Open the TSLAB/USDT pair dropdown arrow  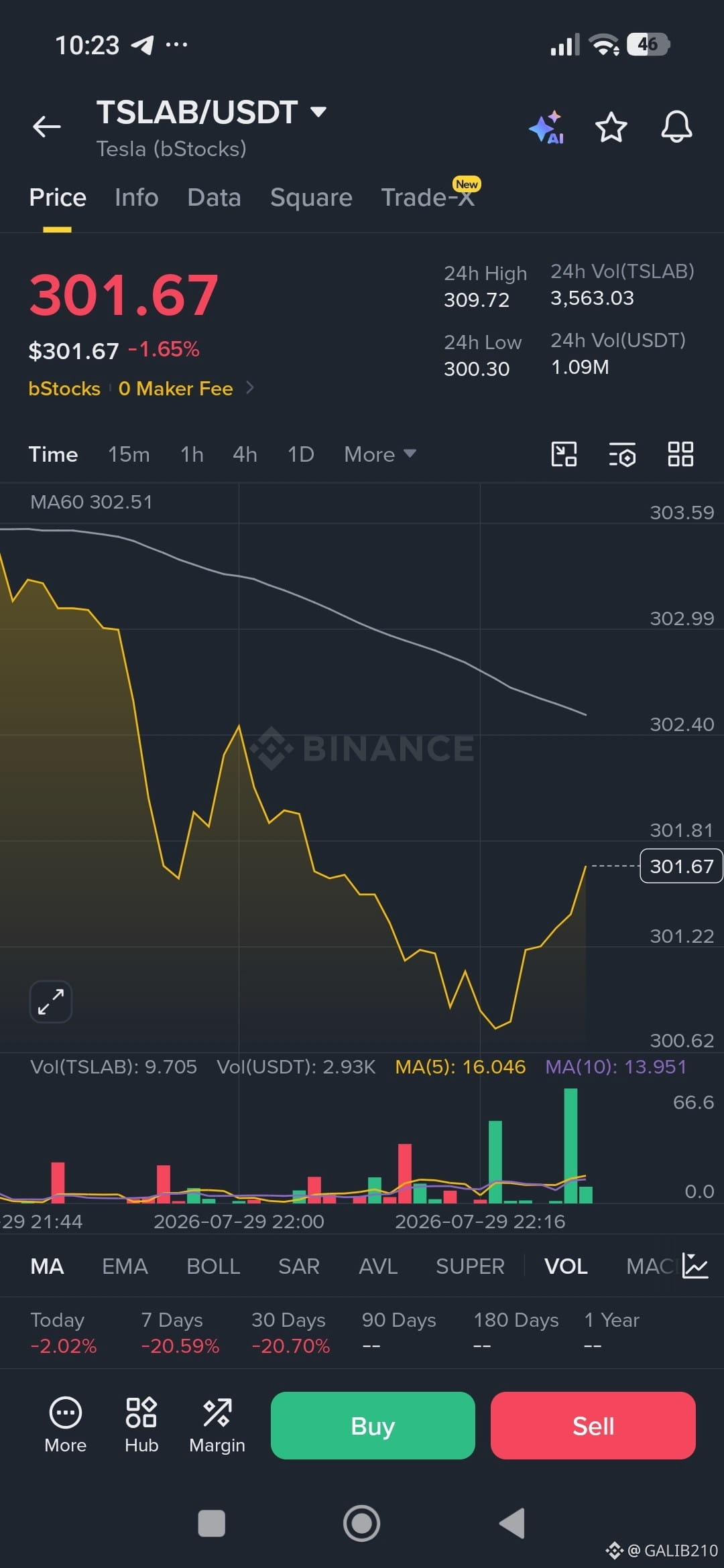pyautogui.click(x=318, y=111)
